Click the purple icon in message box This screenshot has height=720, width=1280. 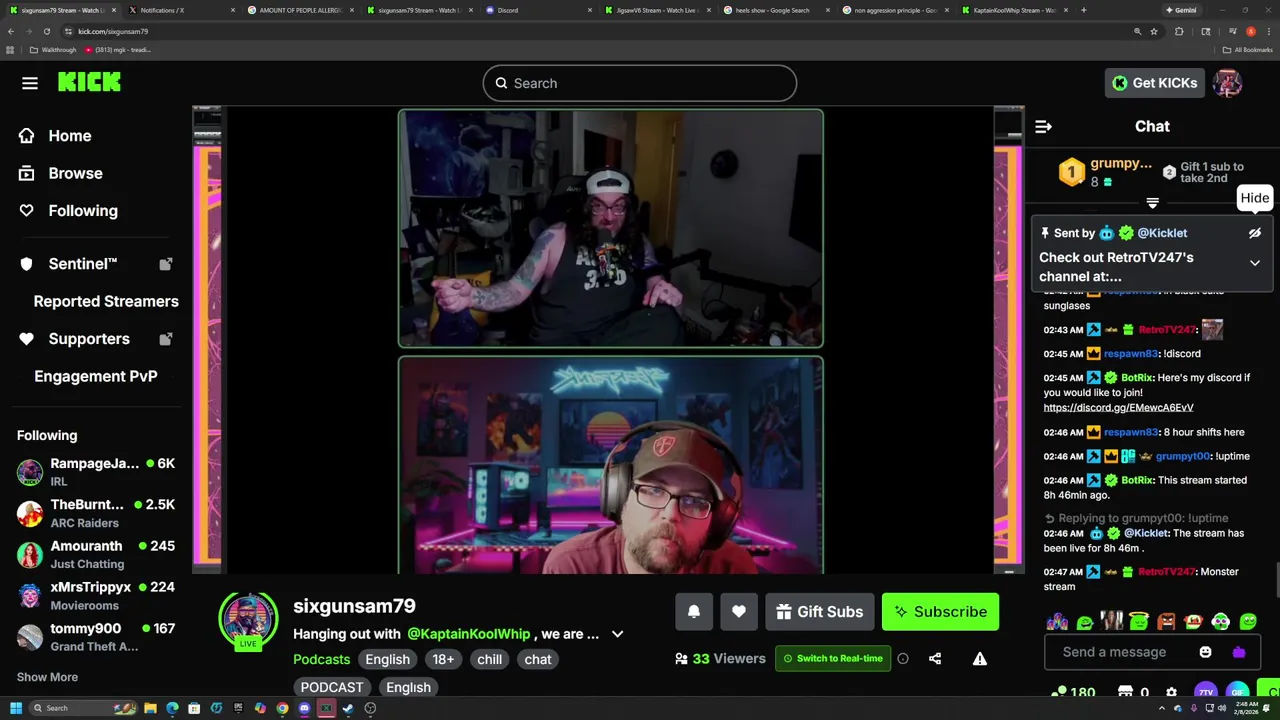click(1239, 652)
